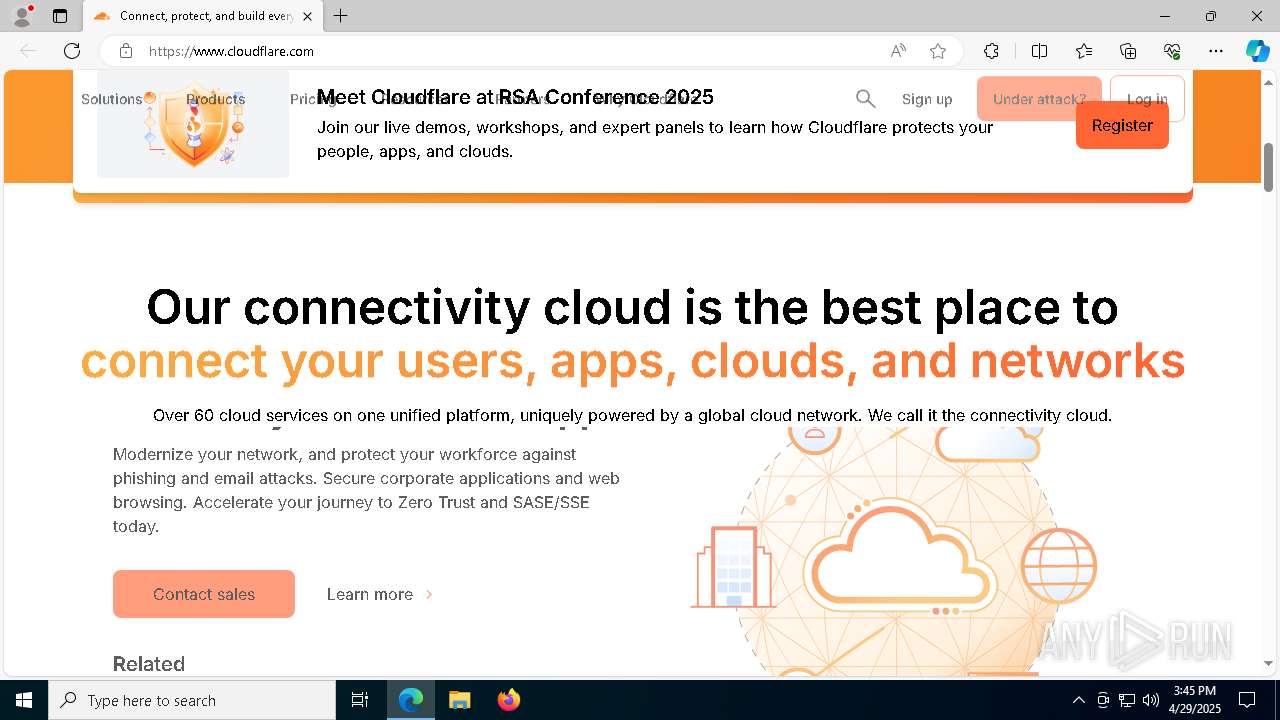Close the Cloudflare browser tab
This screenshot has width=1280, height=720.
pyautogui.click(x=307, y=16)
